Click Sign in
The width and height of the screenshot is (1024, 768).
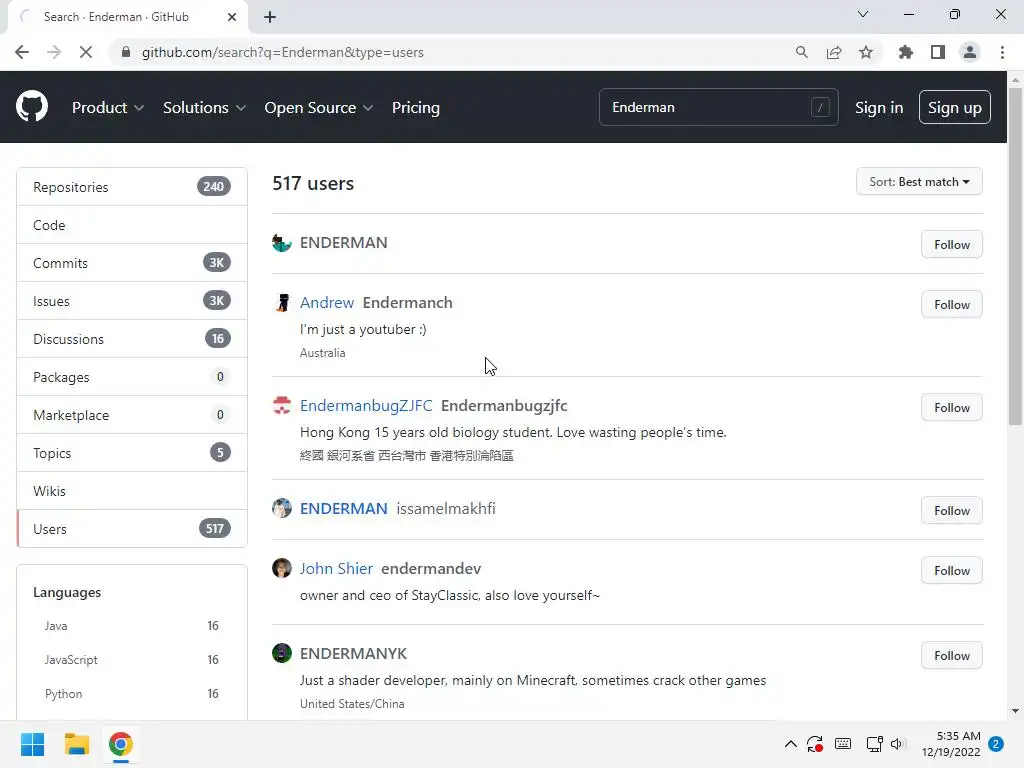[x=879, y=108]
